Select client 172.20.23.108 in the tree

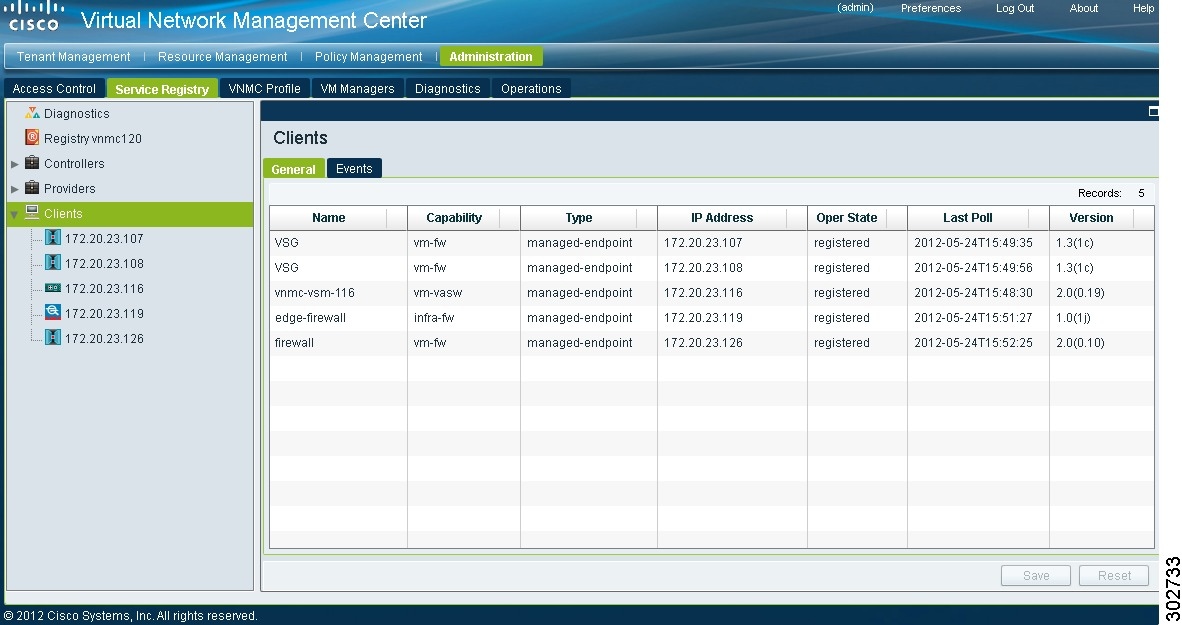104,263
